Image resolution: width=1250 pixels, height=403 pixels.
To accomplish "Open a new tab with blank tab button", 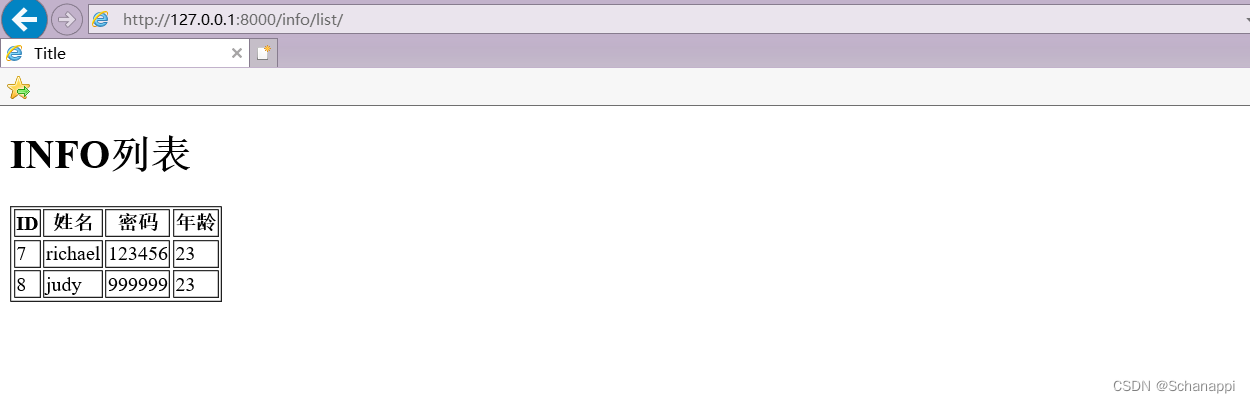I will pos(264,53).
